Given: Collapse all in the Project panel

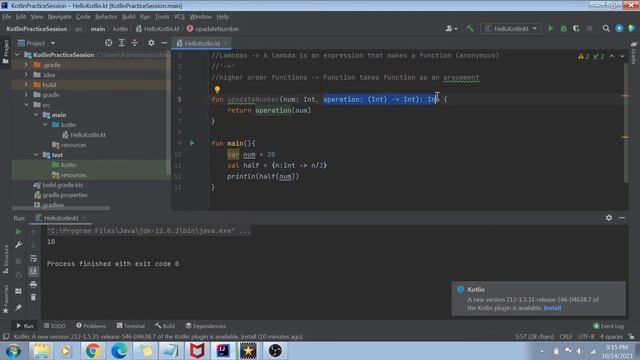Looking at the screenshot, I should [134, 43].
